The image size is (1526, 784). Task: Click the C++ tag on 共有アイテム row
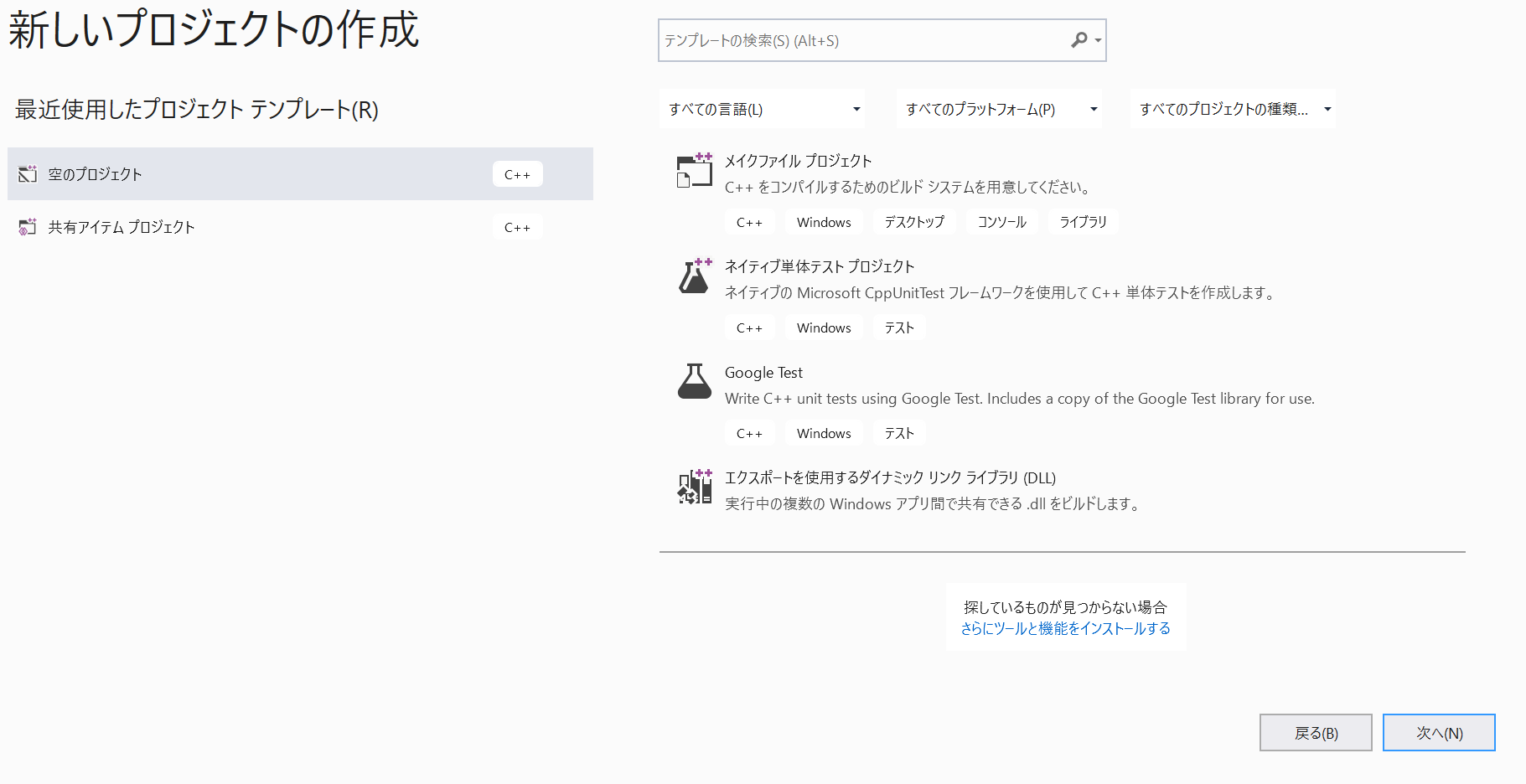(517, 227)
